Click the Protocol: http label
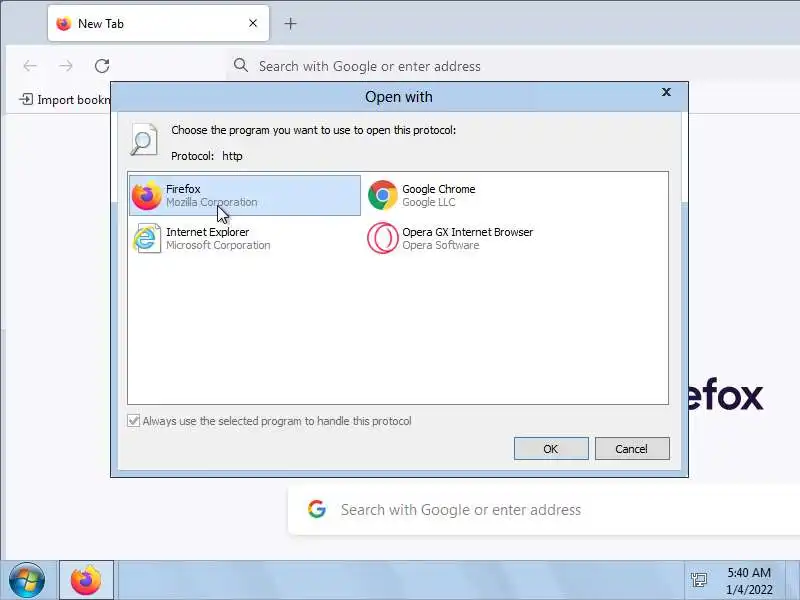The width and height of the screenshot is (800, 600). (207, 156)
